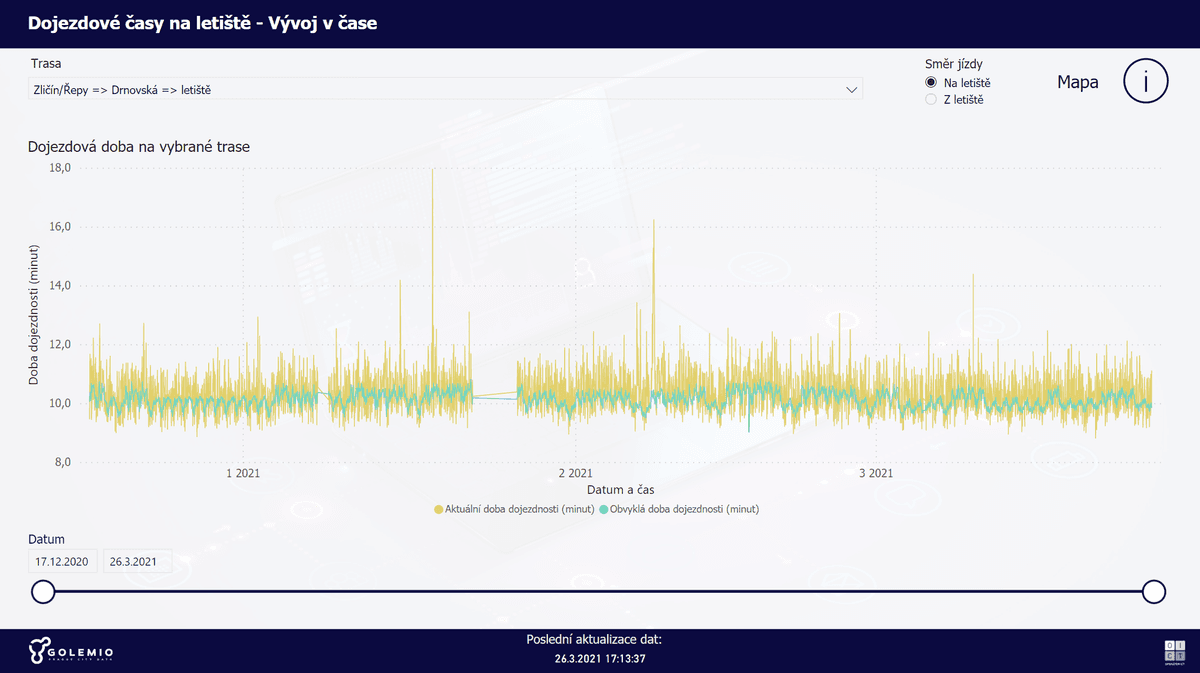Click the '2 2021' x-axis label
This screenshot has width=1200, height=673.
(575, 473)
